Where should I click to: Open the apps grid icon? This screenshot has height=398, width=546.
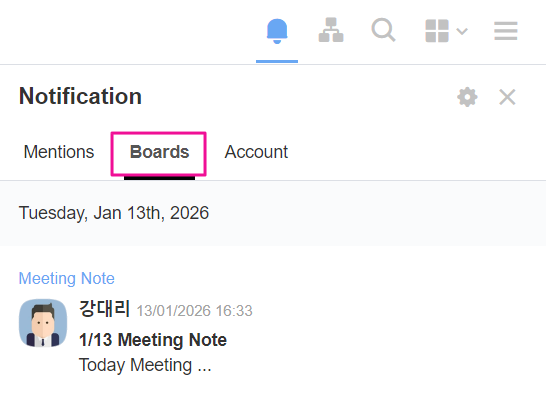437,31
